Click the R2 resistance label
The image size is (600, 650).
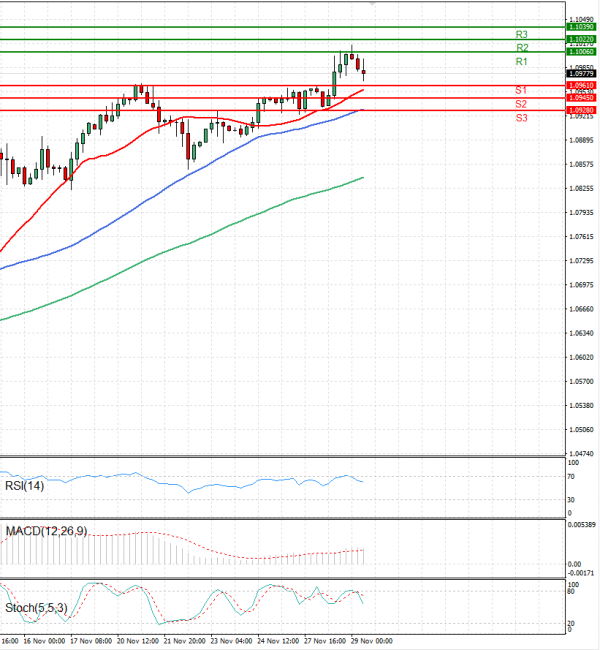click(x=522, y=48)
